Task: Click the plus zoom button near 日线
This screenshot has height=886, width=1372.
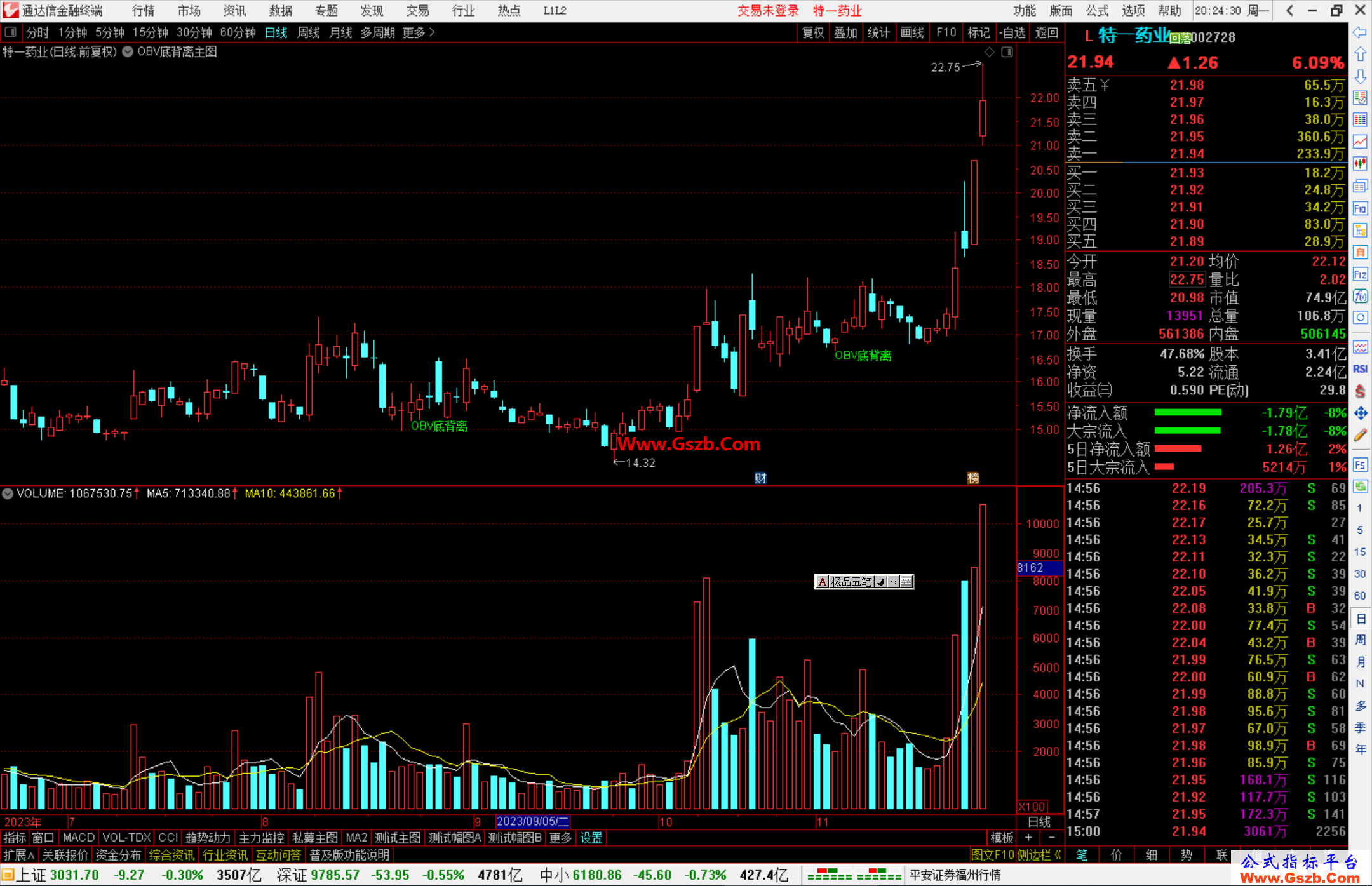Action: click(x=1028, y=838)
